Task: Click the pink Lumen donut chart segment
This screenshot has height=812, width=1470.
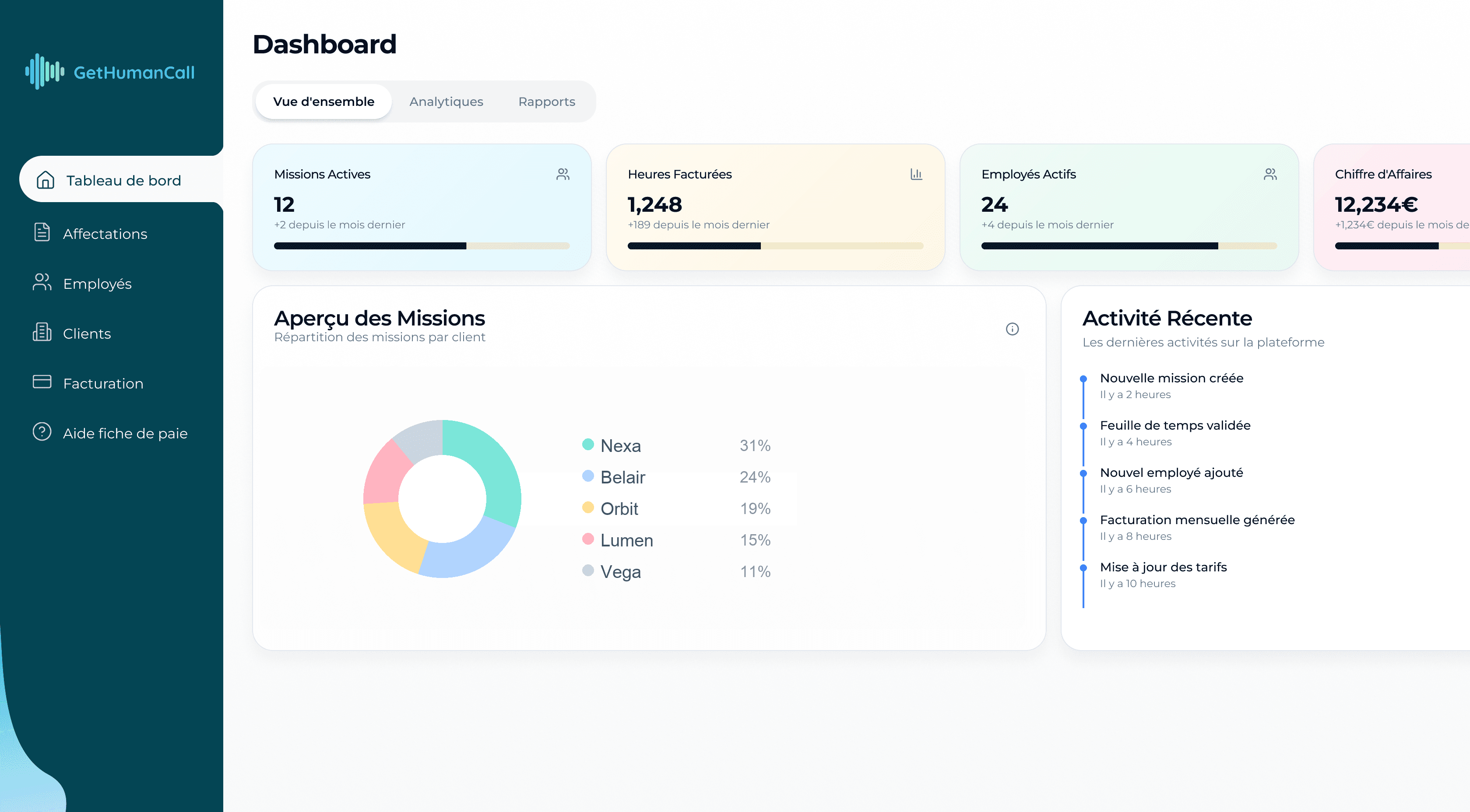Action: click(385, 474)
